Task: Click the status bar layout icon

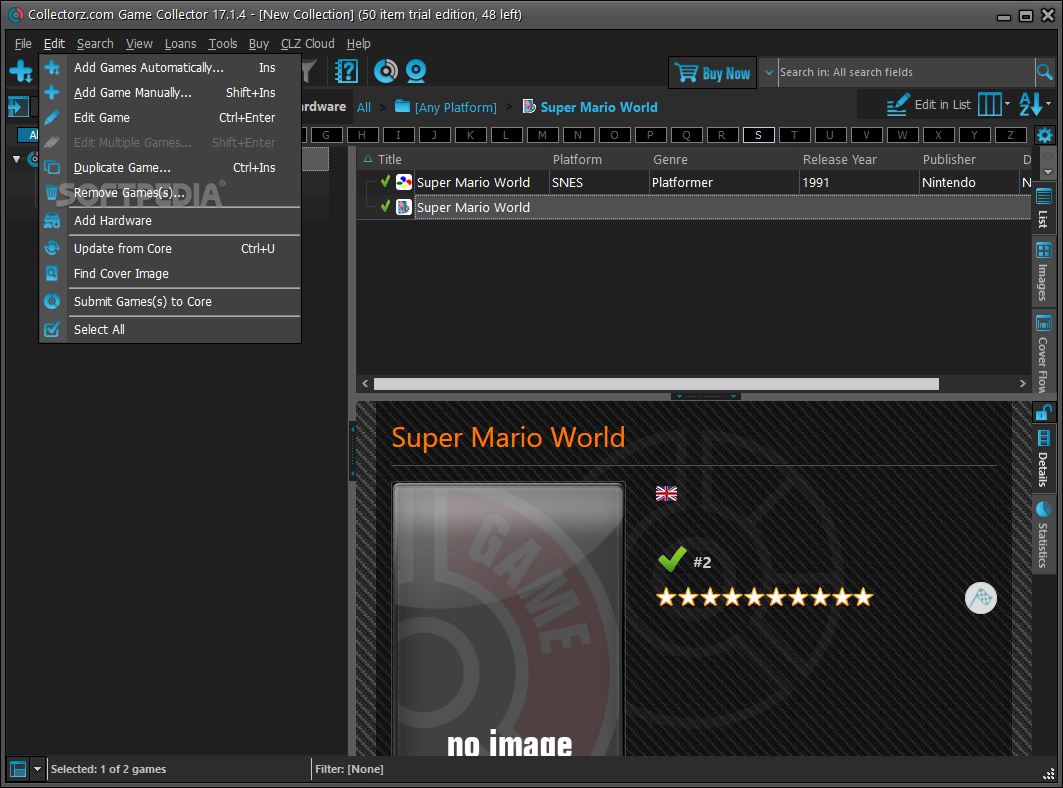Action: click(18, 769)
